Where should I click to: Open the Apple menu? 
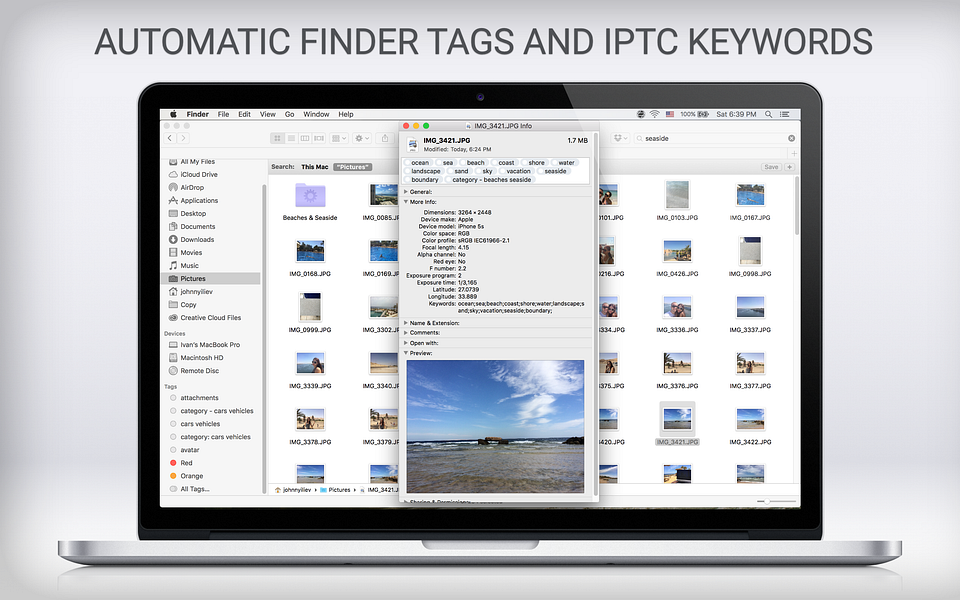(173, 114)
